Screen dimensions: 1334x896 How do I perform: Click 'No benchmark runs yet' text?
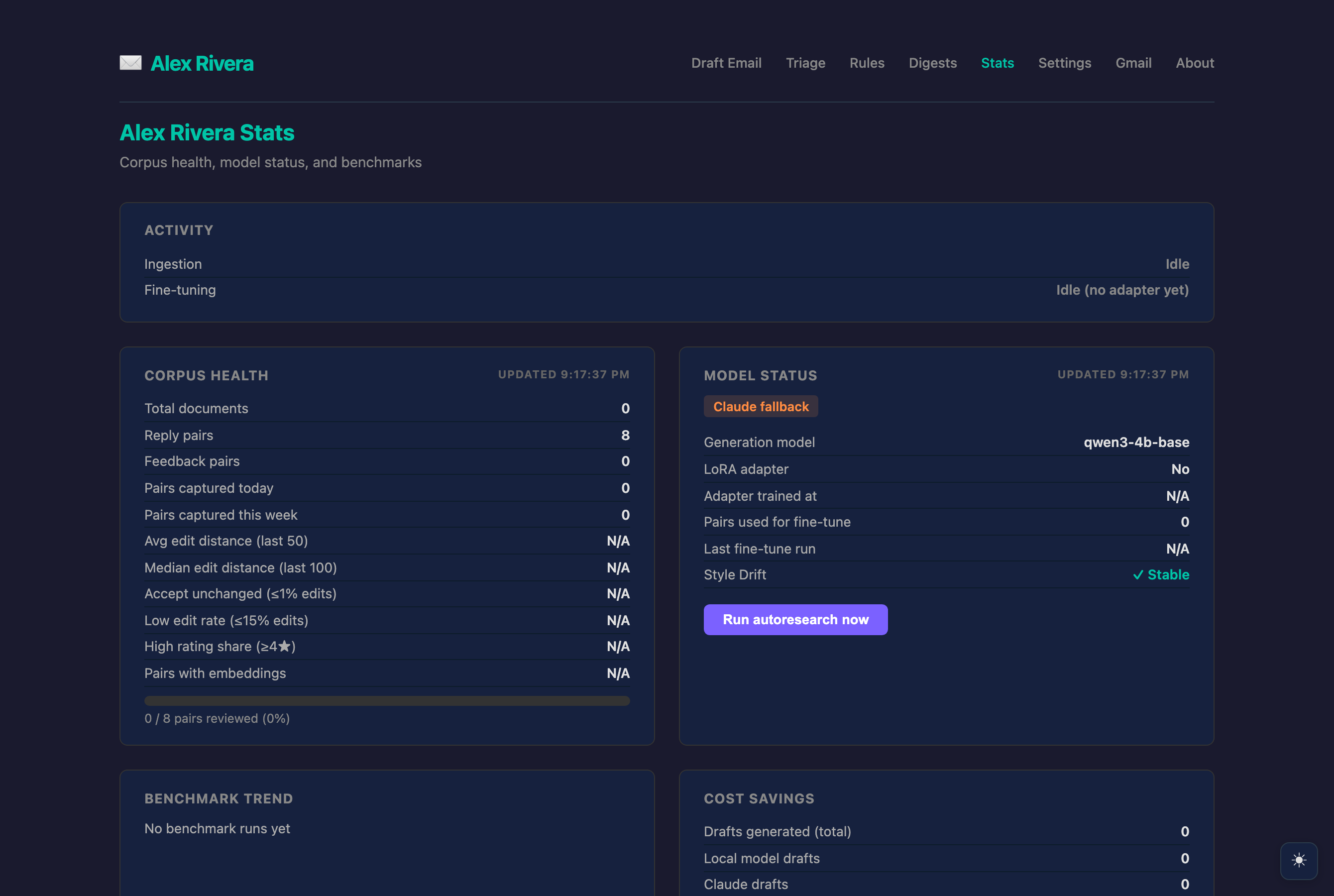(217, 829)
